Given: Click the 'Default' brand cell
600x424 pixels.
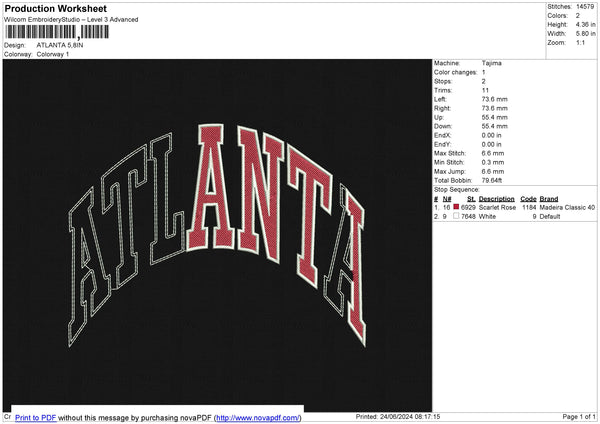Looking at the screenshot, I should point(550,217).
